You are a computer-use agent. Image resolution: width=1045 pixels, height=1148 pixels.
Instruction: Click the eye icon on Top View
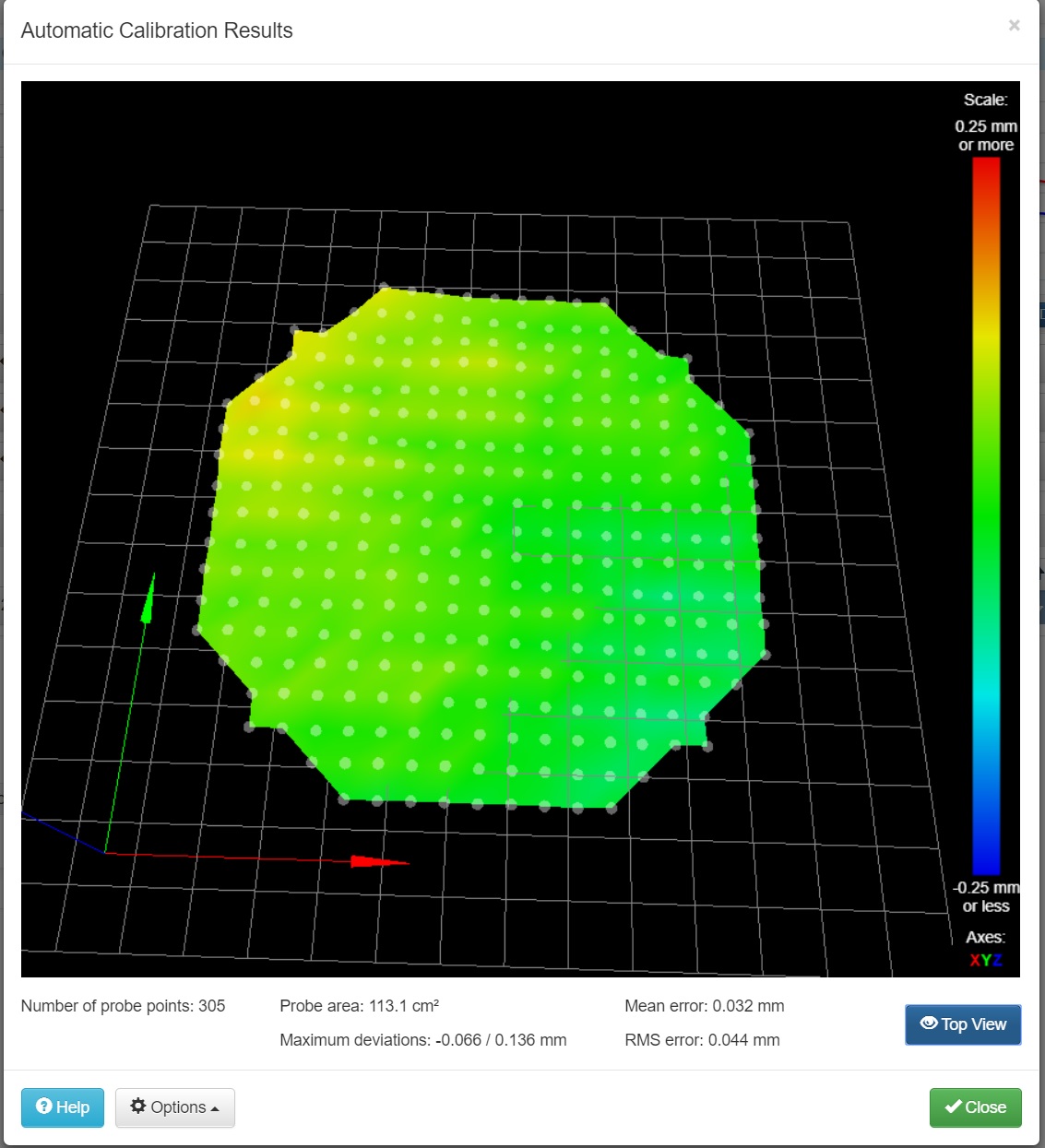pos(929,1024)
